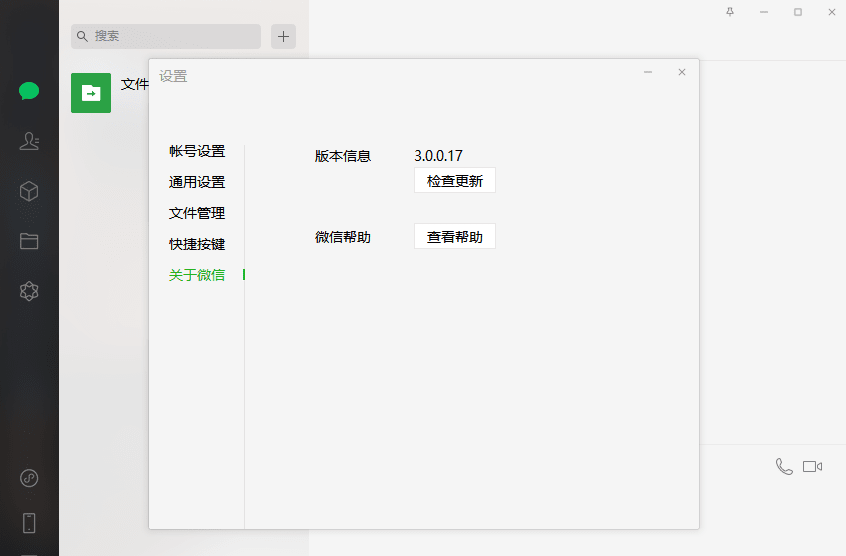Start a video call with camera icon
Screen dimensions: 846x556
812,466
